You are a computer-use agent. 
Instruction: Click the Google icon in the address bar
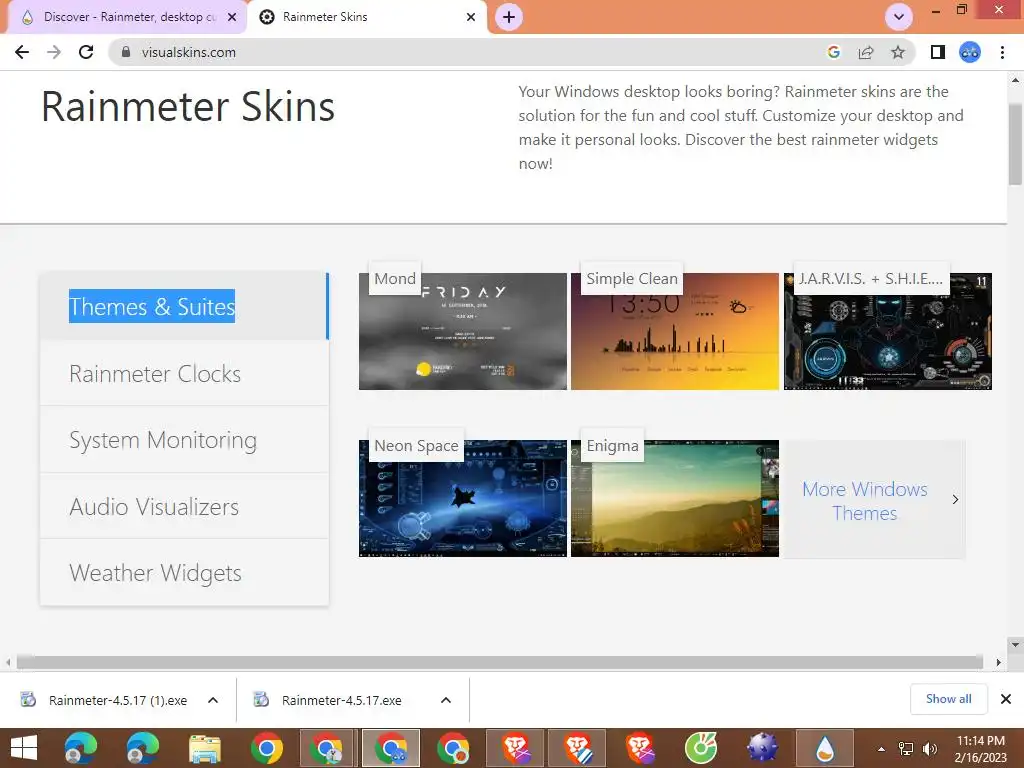click(x=833, y=52)
